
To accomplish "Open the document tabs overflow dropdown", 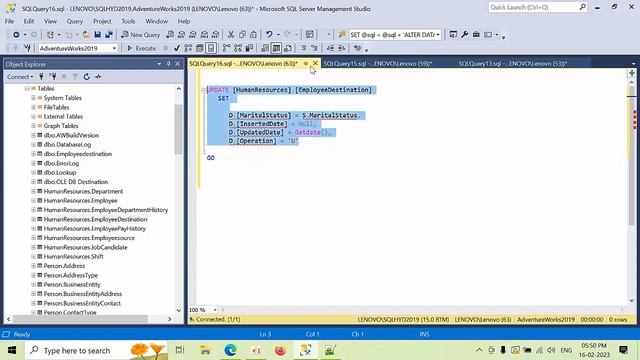I will 633,64.
